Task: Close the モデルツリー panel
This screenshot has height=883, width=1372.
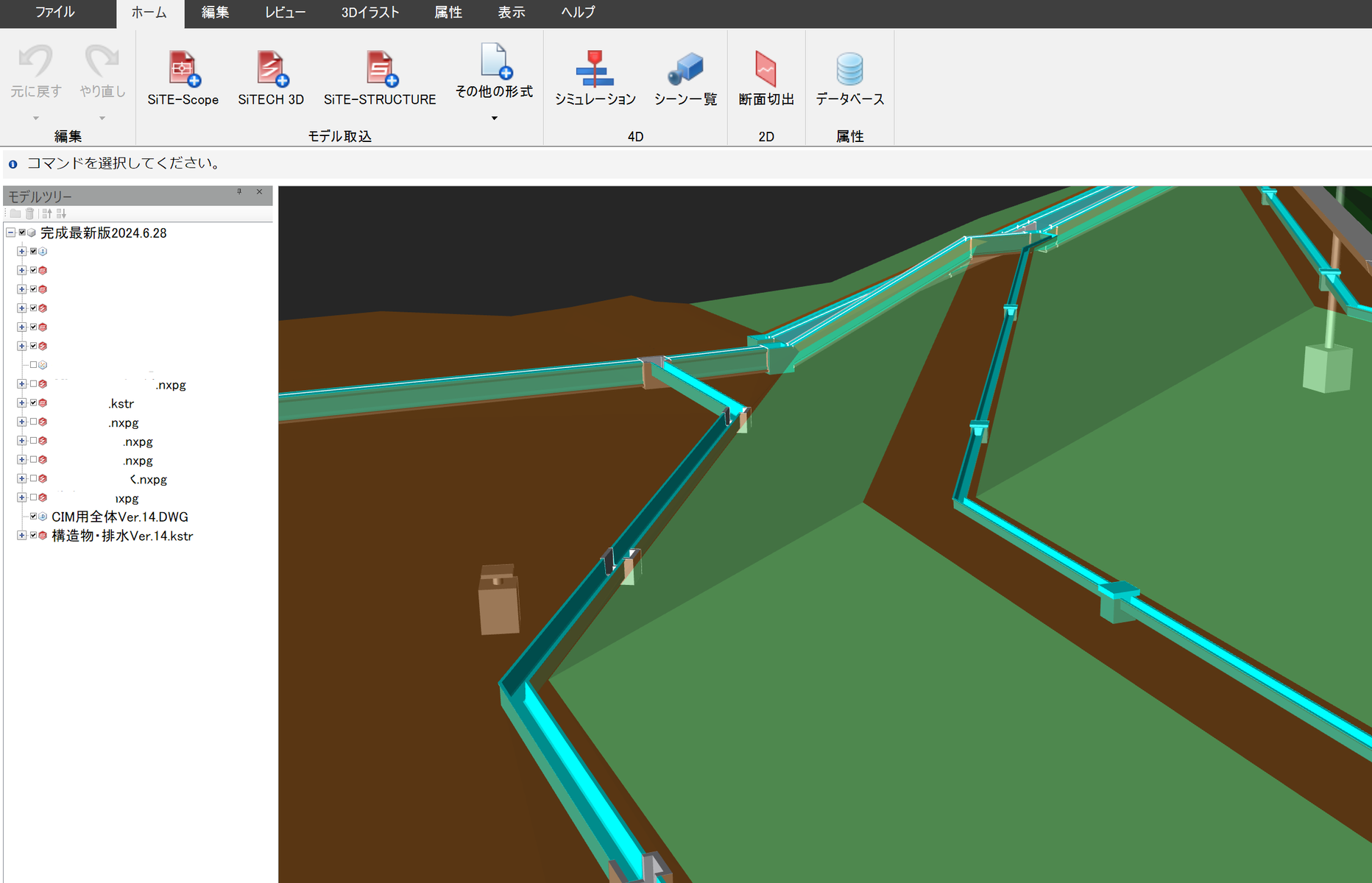Action: [x=259, y=192]
